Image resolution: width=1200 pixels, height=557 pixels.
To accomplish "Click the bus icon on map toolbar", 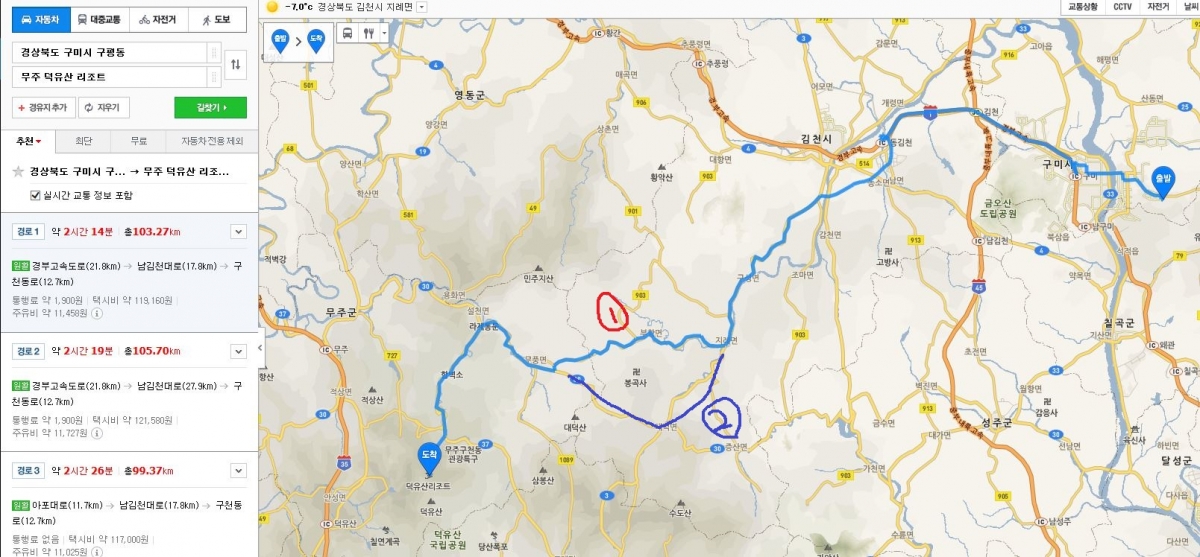I will 347,33.
